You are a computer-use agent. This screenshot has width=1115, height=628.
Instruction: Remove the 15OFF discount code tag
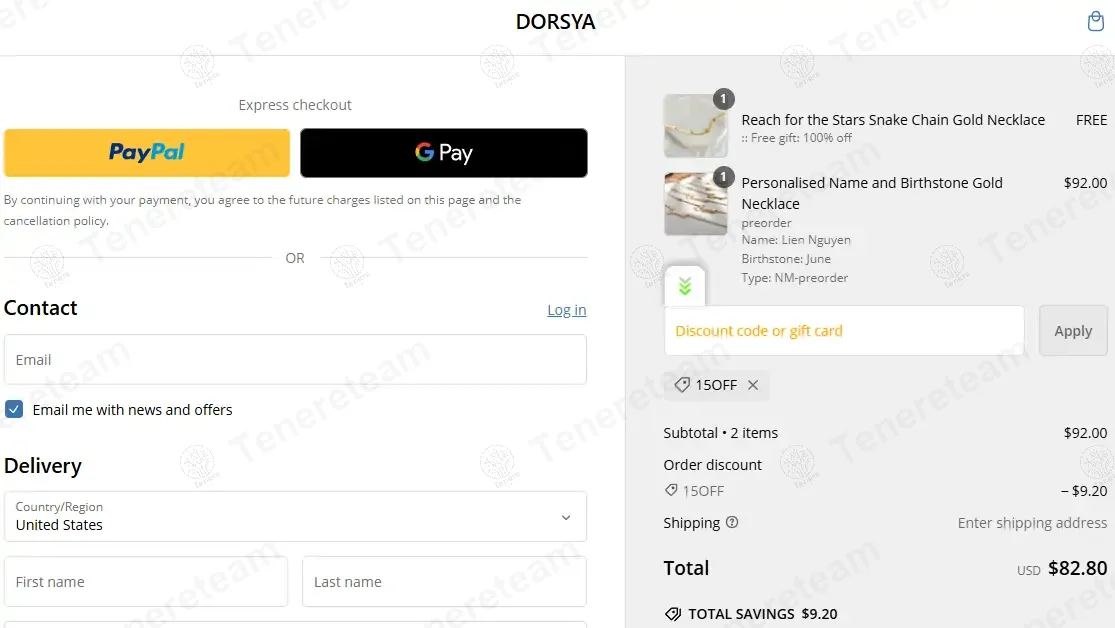point(753,385)
